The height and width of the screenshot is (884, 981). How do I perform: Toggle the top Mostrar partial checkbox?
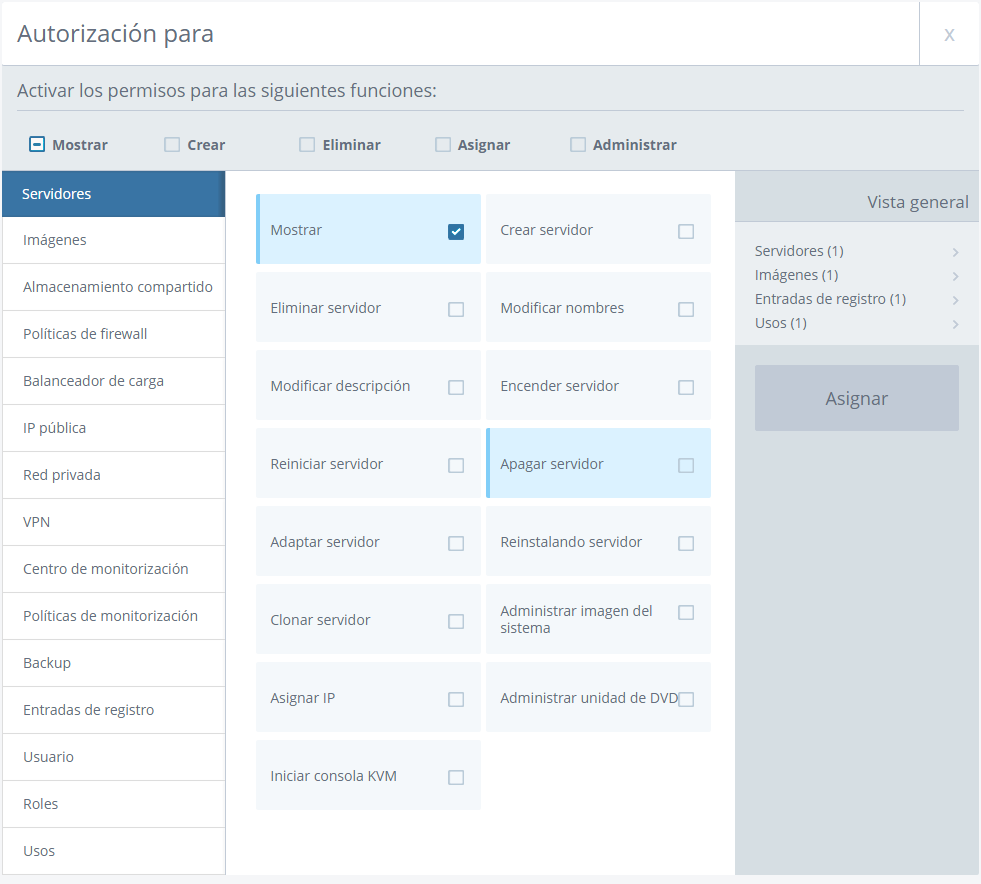coord(37,145)
